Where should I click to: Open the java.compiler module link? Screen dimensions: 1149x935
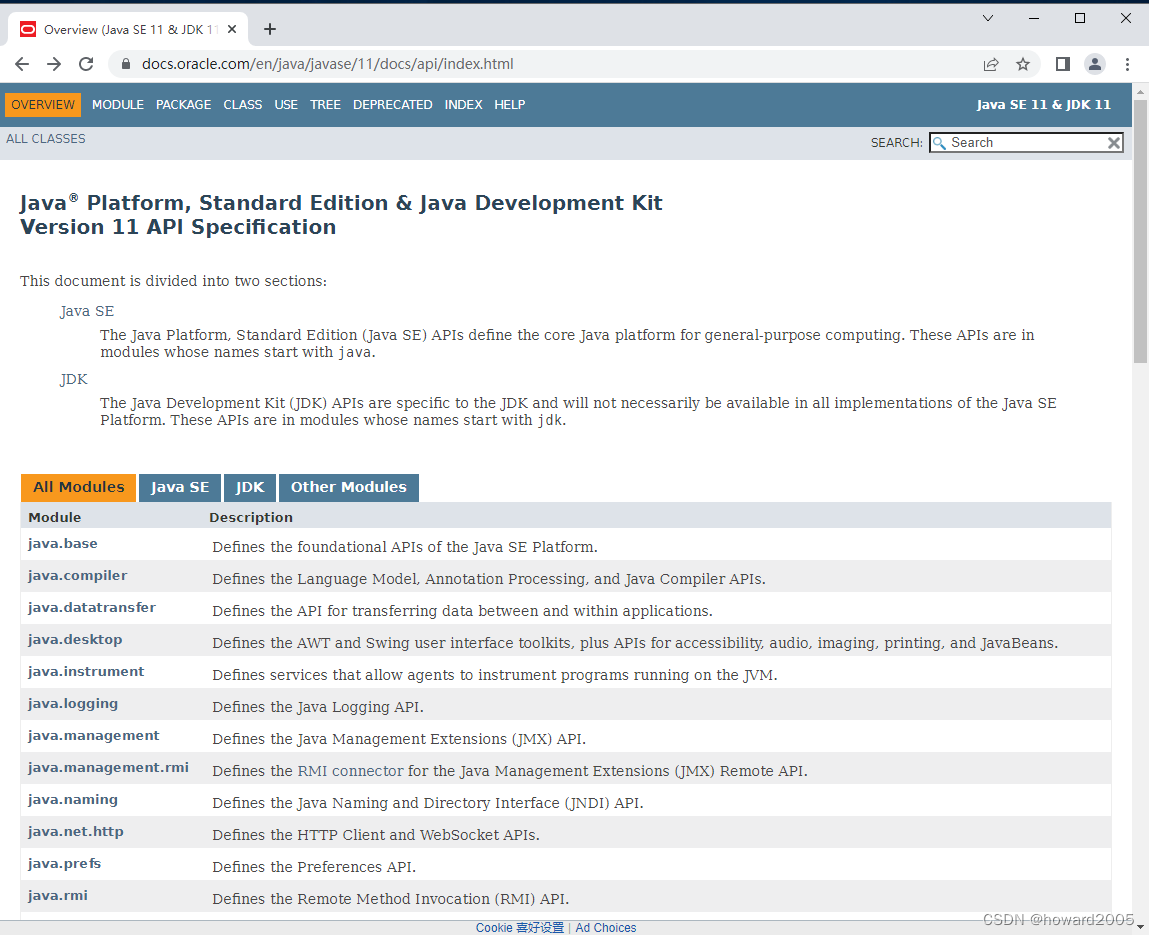click(78, 576)
